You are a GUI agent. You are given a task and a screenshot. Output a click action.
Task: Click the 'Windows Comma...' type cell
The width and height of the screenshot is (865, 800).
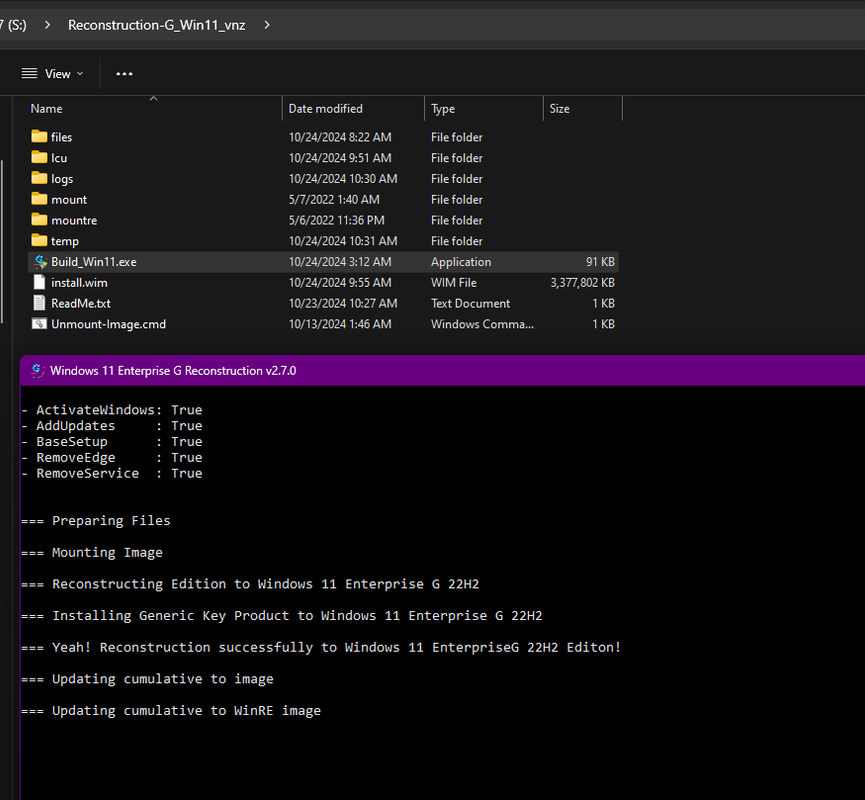click(x=482, y=324)
